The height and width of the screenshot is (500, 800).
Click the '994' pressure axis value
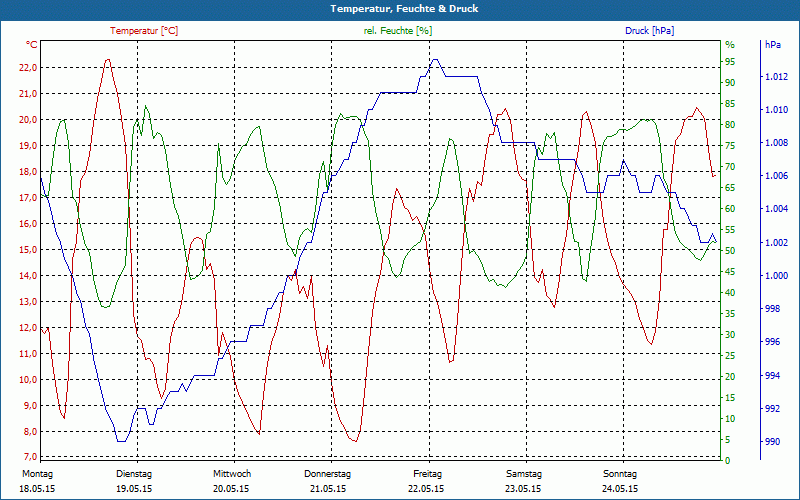click(x=772, y=376)
